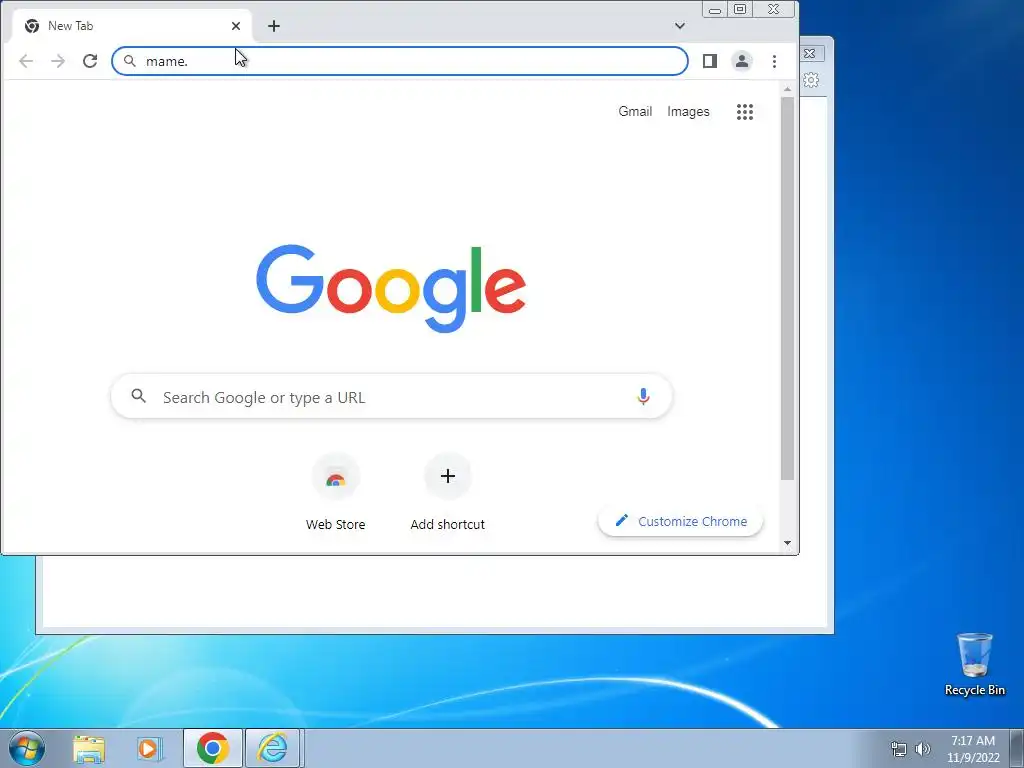The height and width of the screenshot is (768, 1024).
Task: Open Chrome's three-dot menu
Action: point(775,61)
